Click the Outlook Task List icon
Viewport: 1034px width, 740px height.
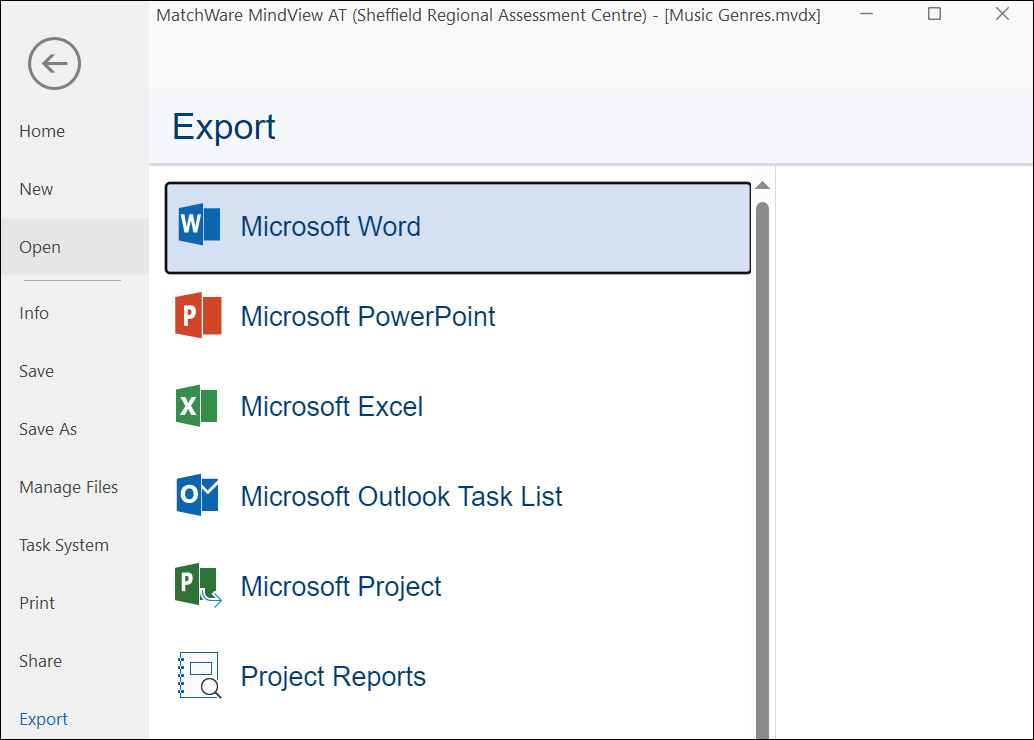click(x=198, y=496)
